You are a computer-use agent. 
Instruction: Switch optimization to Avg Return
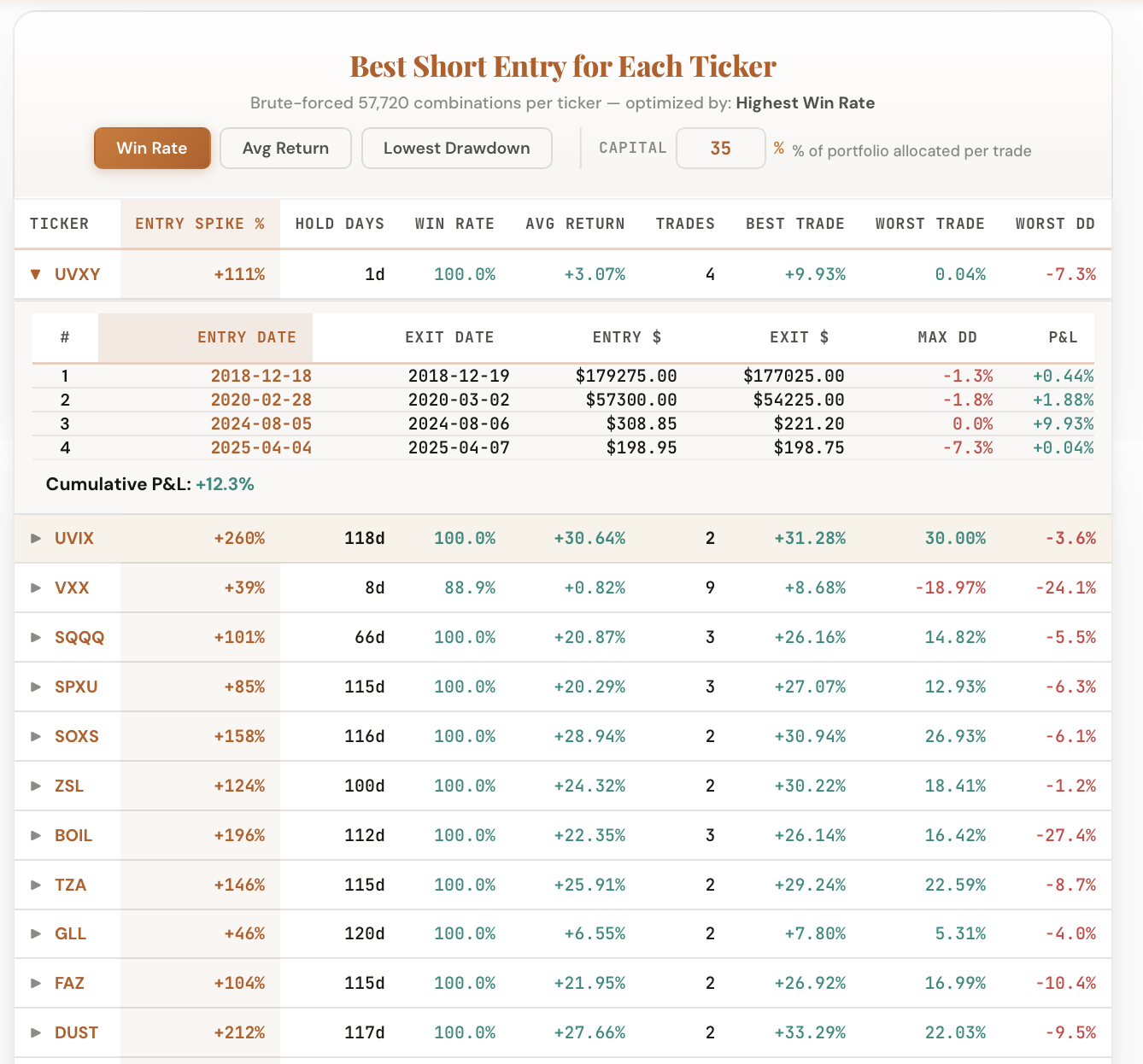pyautogui.click(x=285, y=148)
